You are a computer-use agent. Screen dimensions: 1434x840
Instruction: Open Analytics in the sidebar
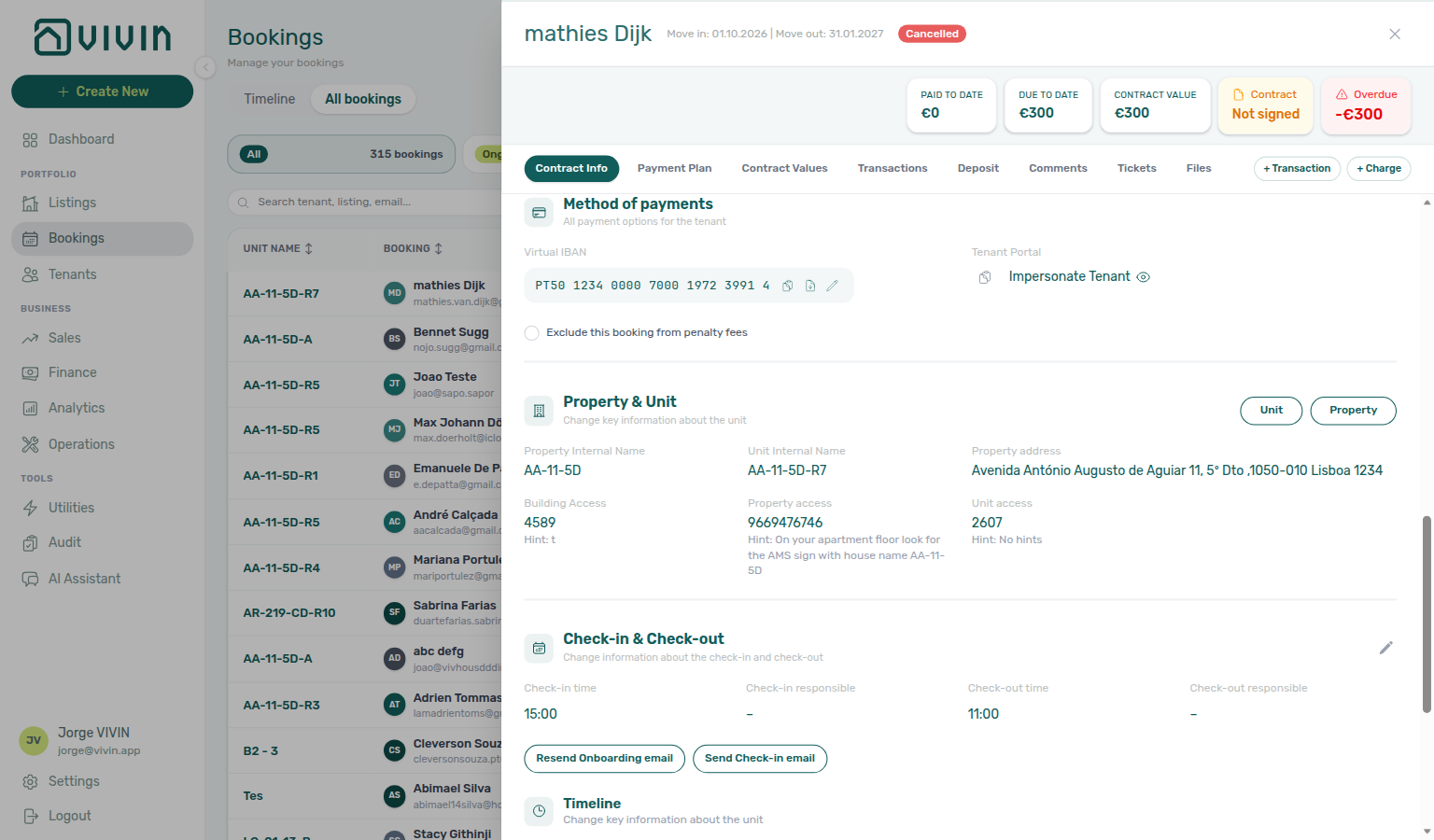(103, 408)
